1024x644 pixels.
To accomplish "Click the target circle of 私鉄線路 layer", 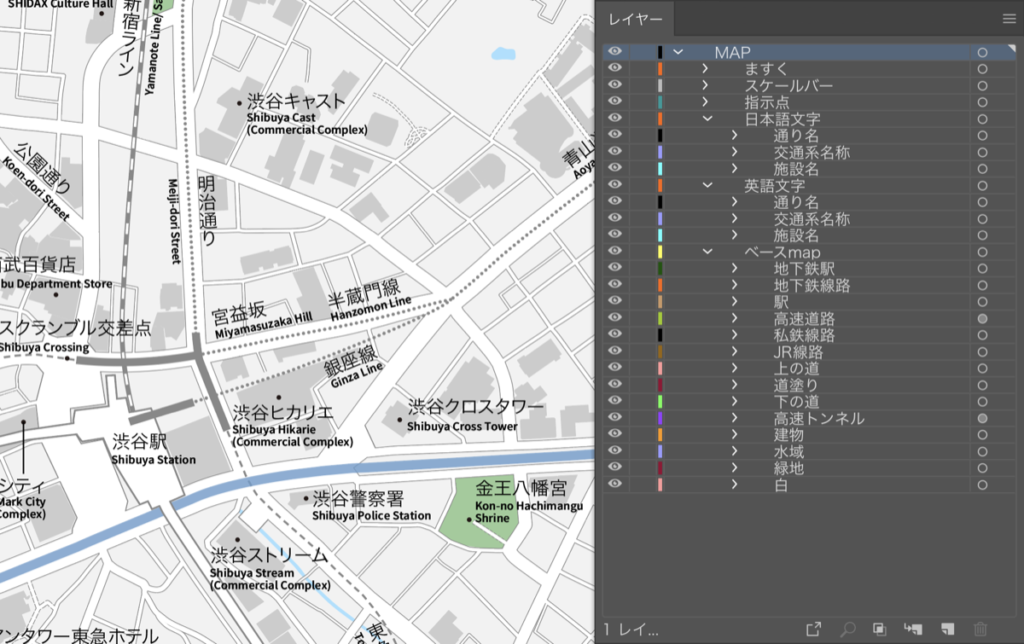I will (x=982, y=335).
